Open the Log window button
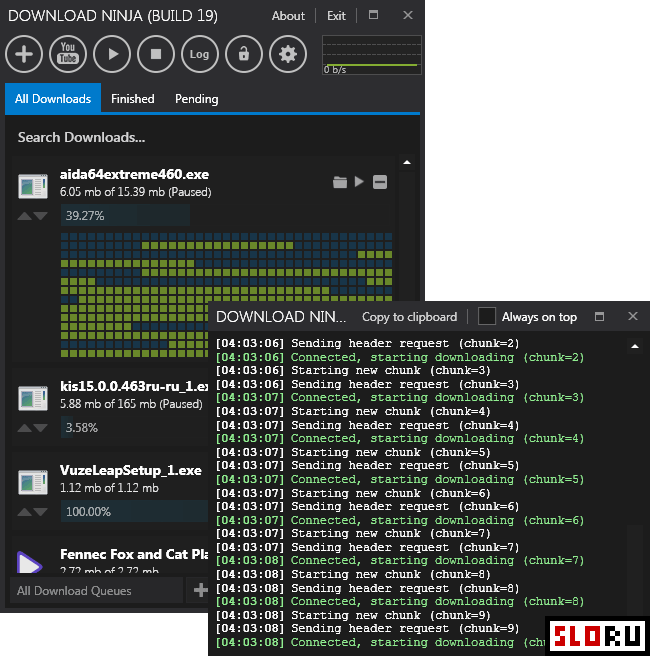Screen dimensions: 650x656 tap(200, 54)
